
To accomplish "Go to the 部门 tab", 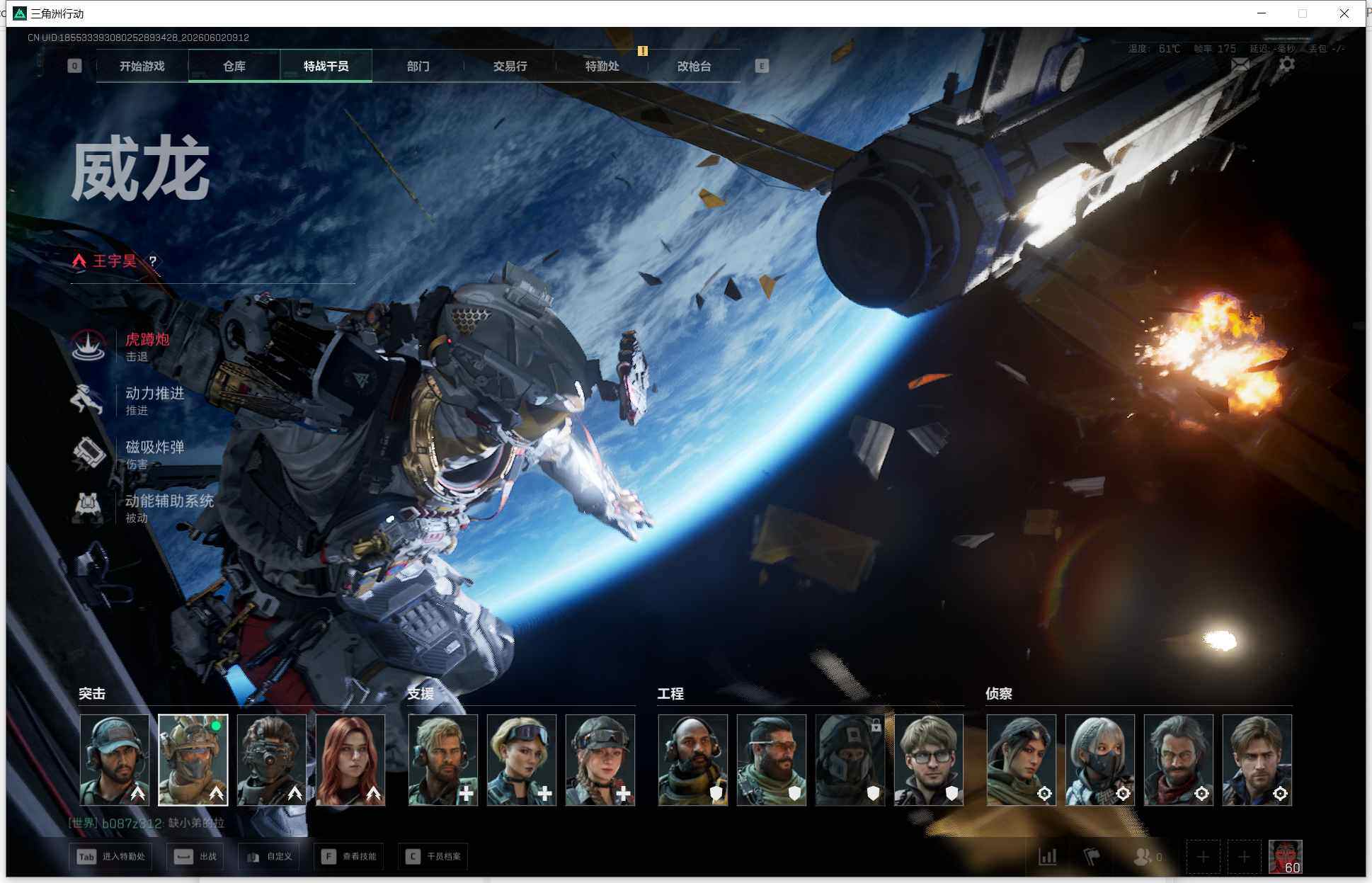I will click(x=418, y=66).
